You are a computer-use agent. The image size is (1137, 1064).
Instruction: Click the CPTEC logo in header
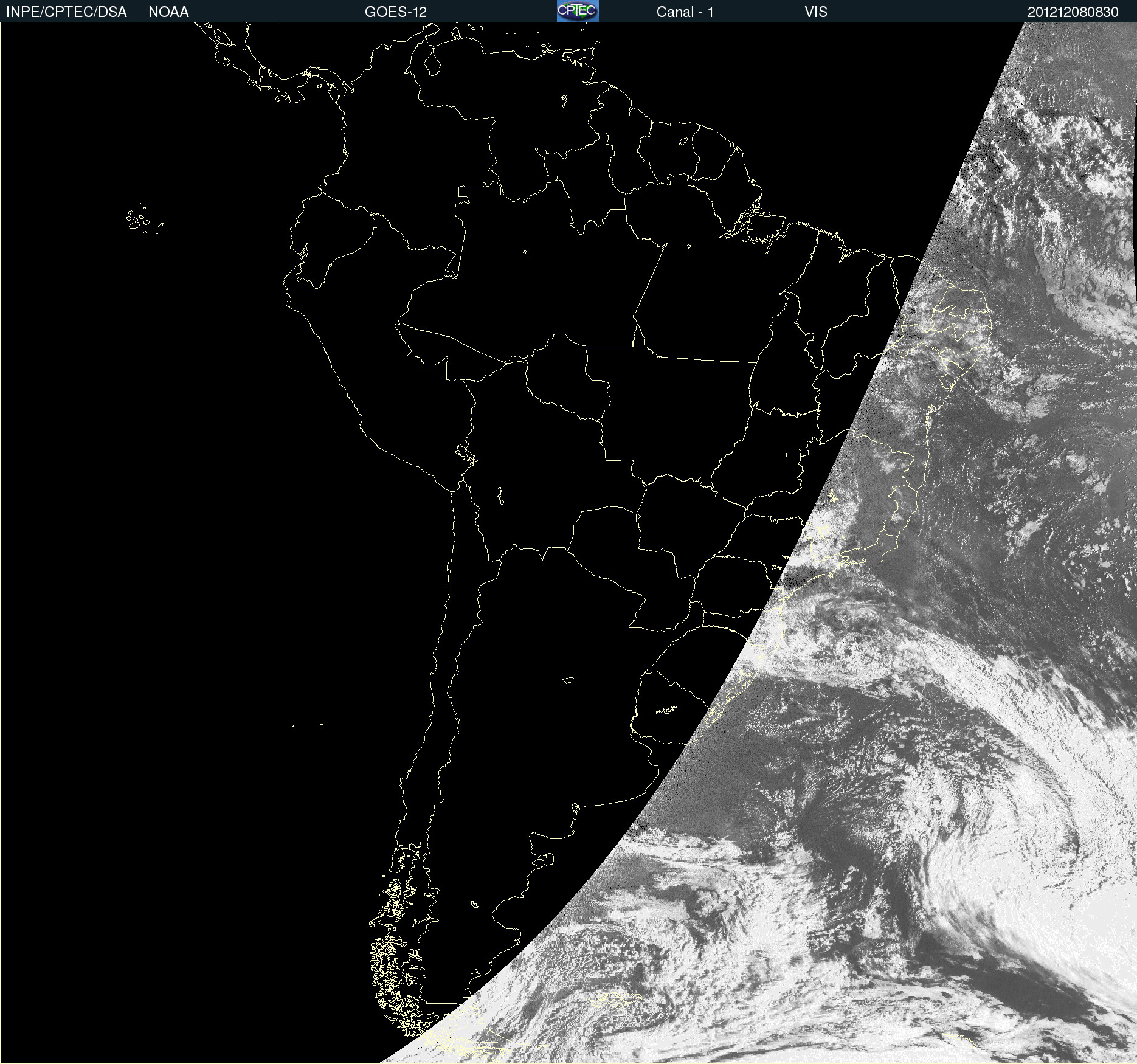pyautogui.click(x=578, y=11)
